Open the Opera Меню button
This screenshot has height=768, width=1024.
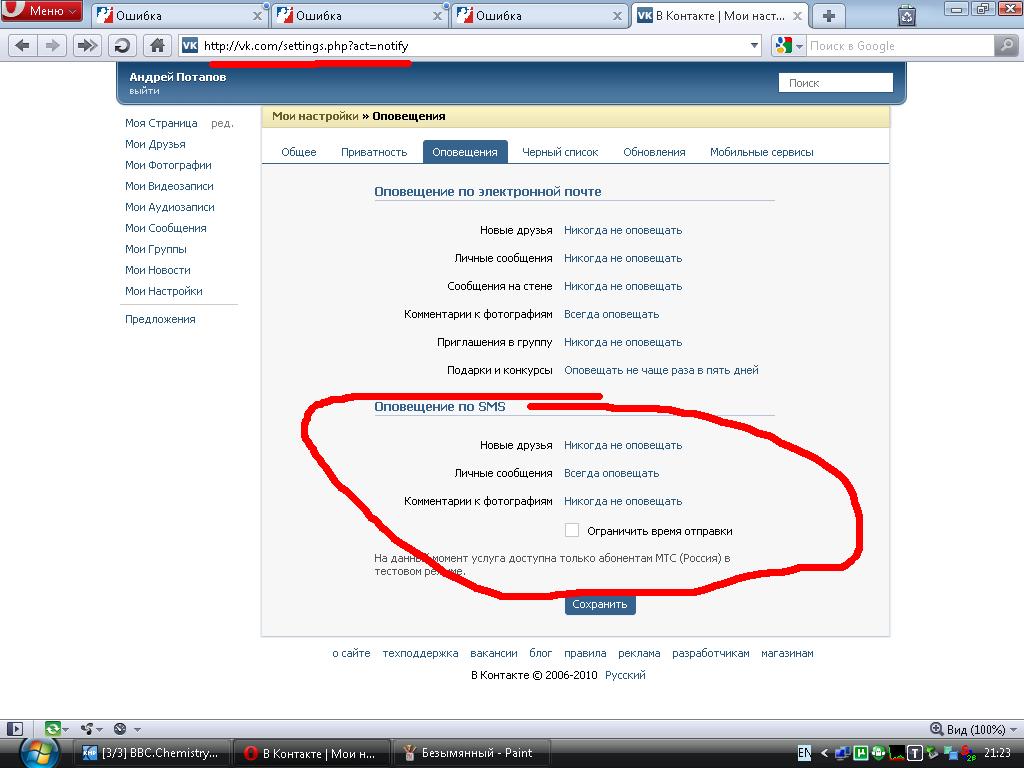[42, 11]
